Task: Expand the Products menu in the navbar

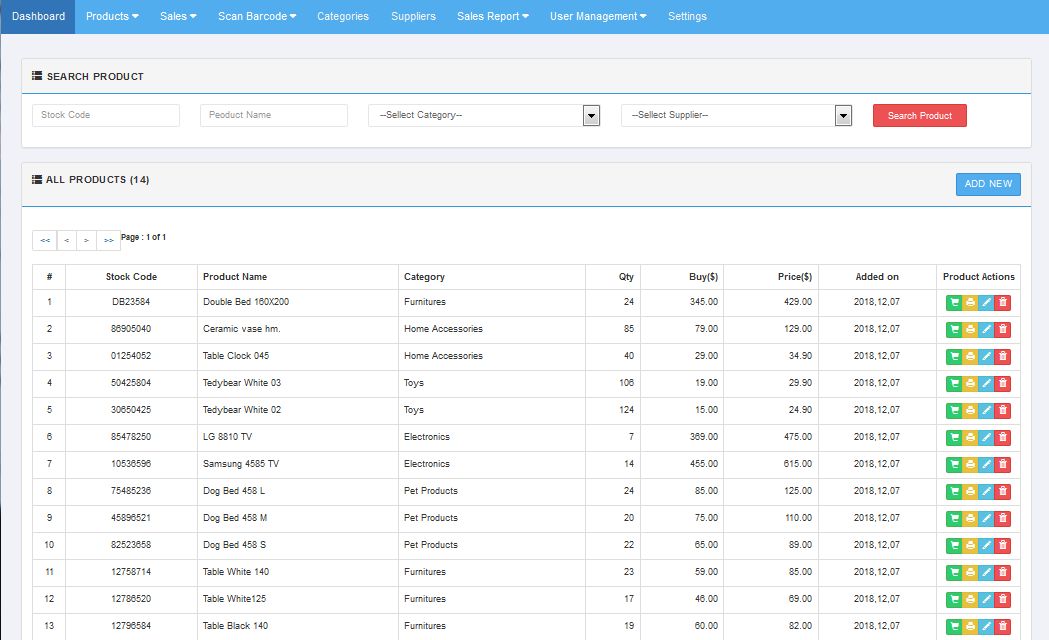Action: 112,16
